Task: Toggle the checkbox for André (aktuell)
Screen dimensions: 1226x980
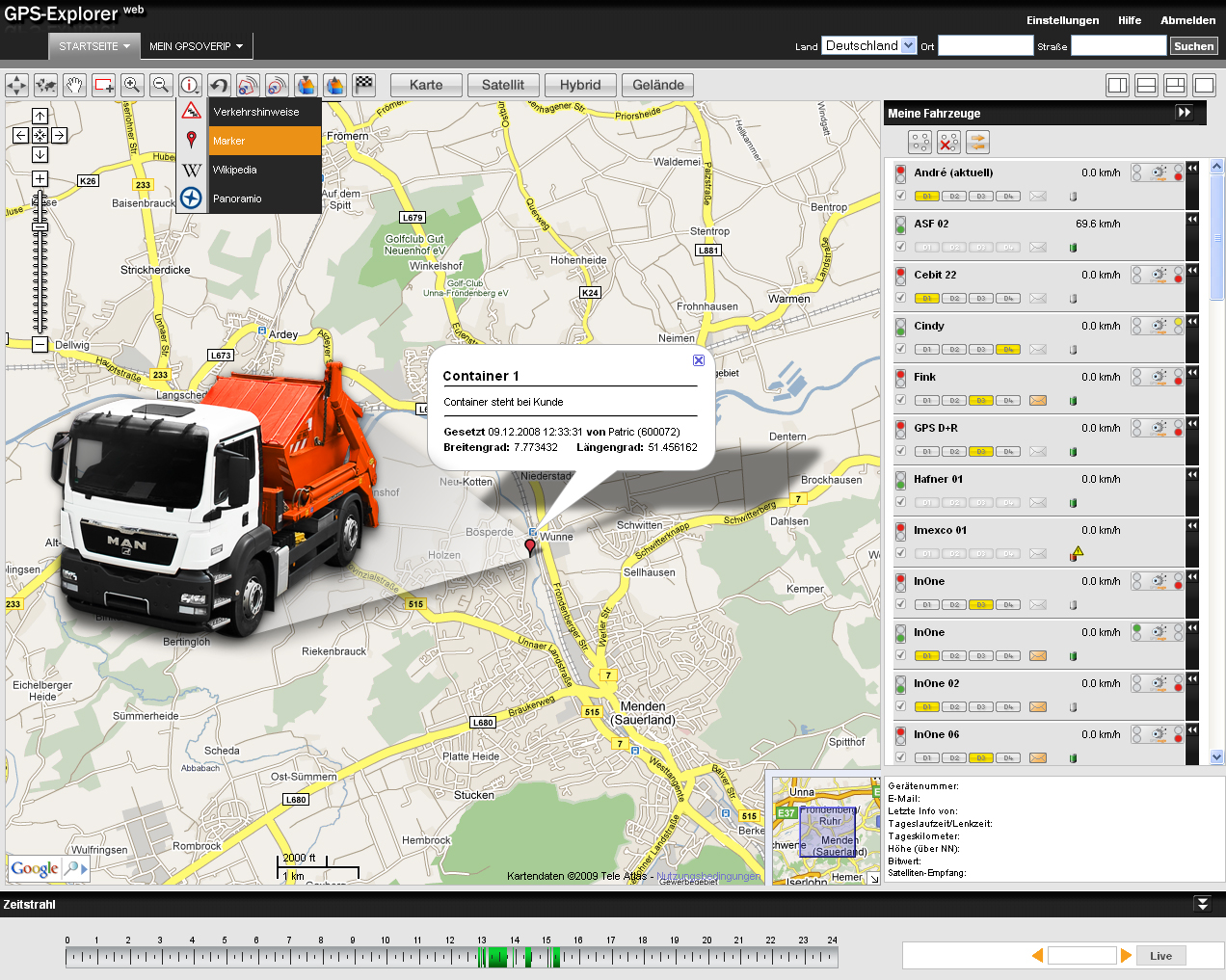Action: (x=900, y=196)
